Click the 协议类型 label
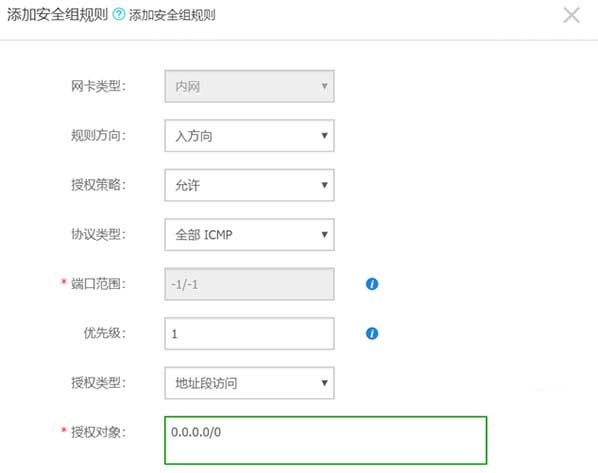This screenshot has width=598, height=473. pyautogui.click(x=98, y=234)
